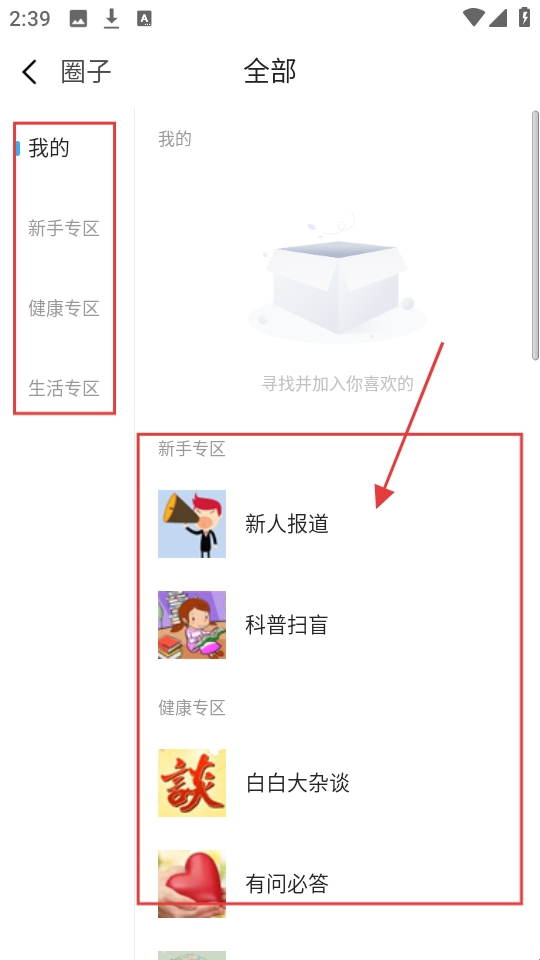The image size is (540, 960).
Task: Click the vertical scrollbar handle
Action: [535, 235]
